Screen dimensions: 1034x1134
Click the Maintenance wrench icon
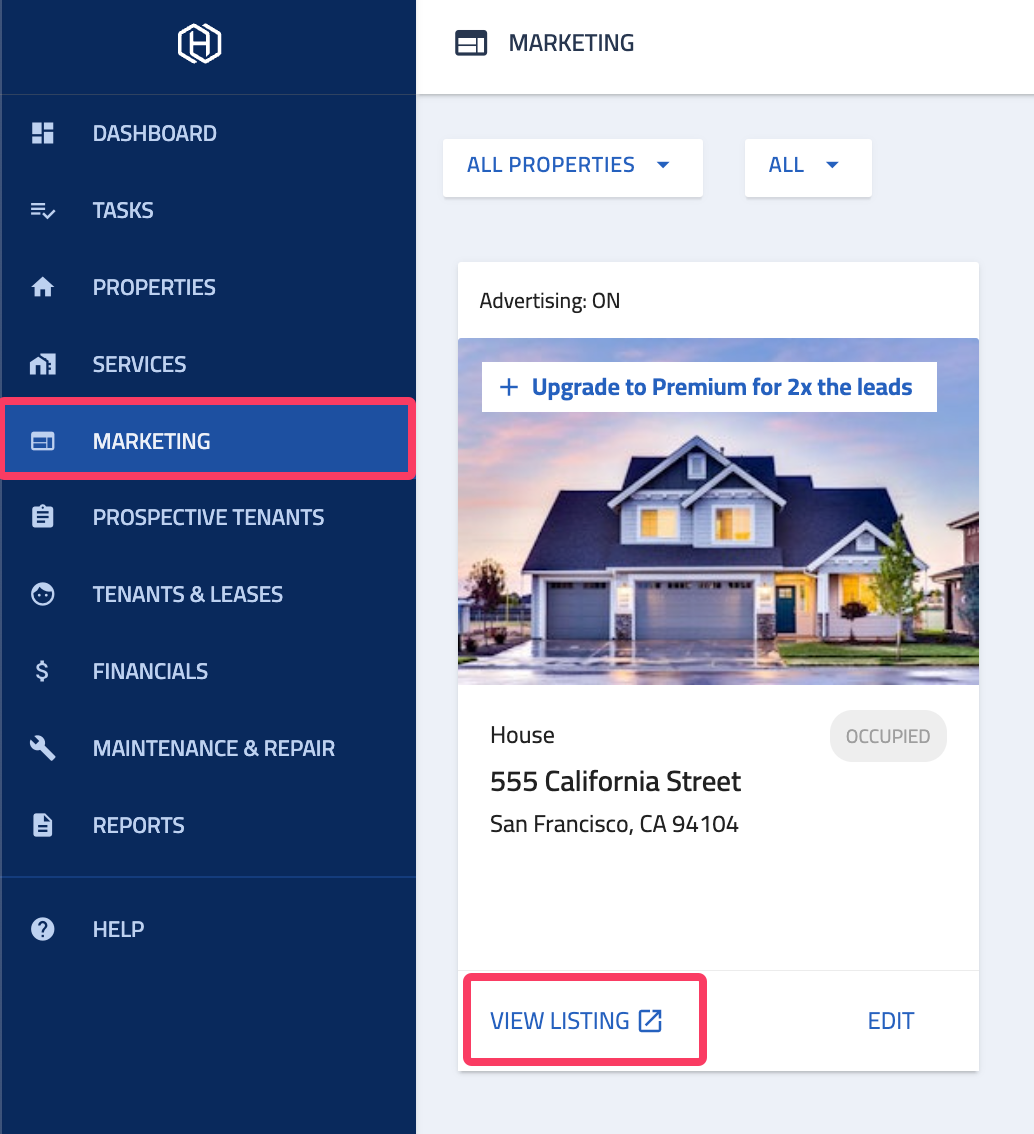point(43,748)
